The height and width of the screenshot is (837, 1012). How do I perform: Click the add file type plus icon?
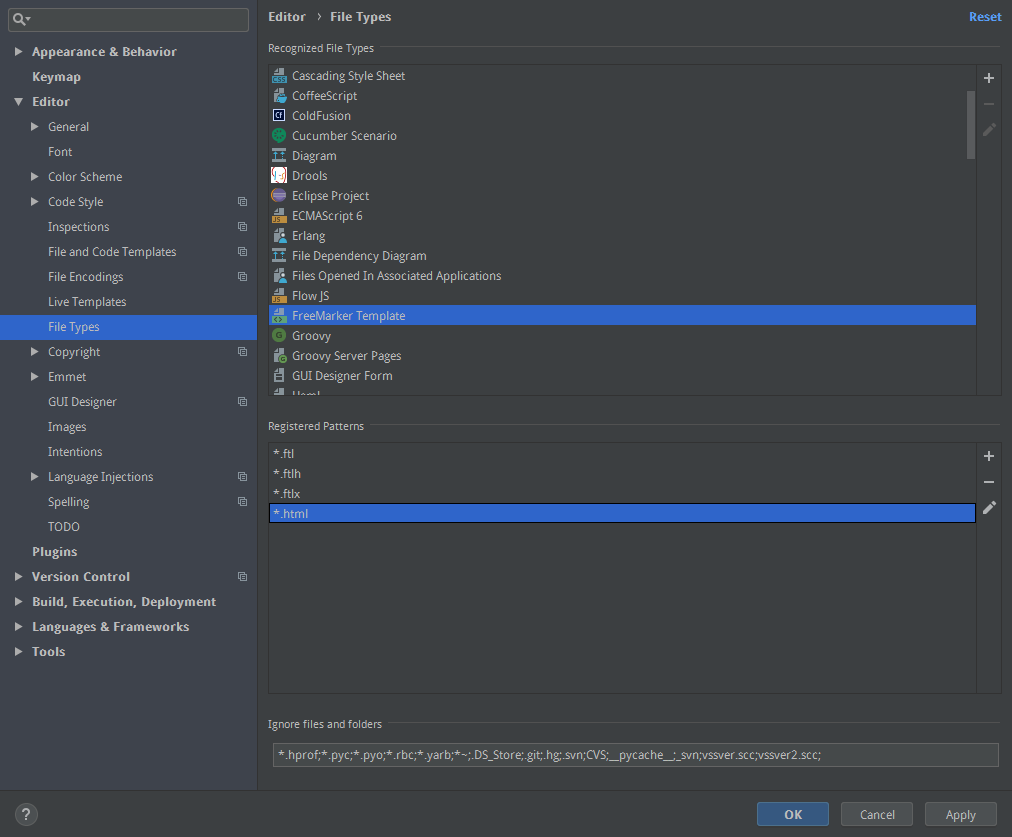[x=989, y=78]
